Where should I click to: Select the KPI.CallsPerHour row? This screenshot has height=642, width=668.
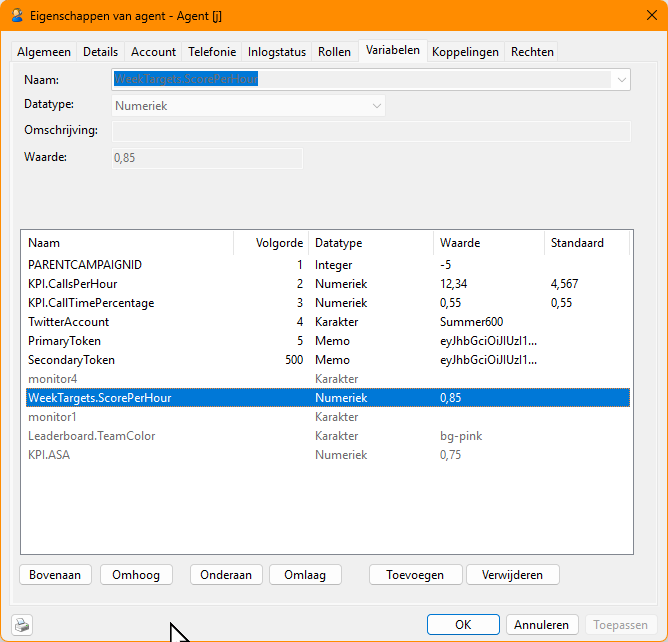(72, 284)
